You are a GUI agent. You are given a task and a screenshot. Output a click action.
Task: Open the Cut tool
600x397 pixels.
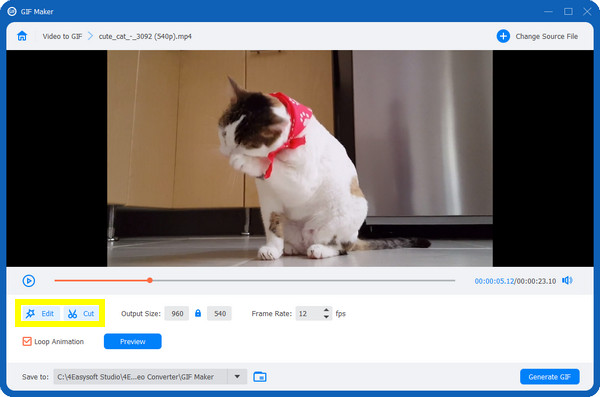[x=81, y=314]
